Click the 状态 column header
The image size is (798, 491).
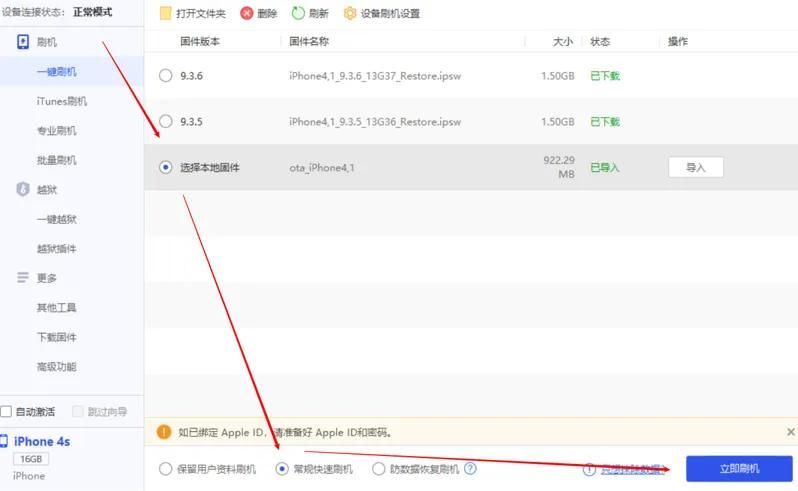(600, 41)
